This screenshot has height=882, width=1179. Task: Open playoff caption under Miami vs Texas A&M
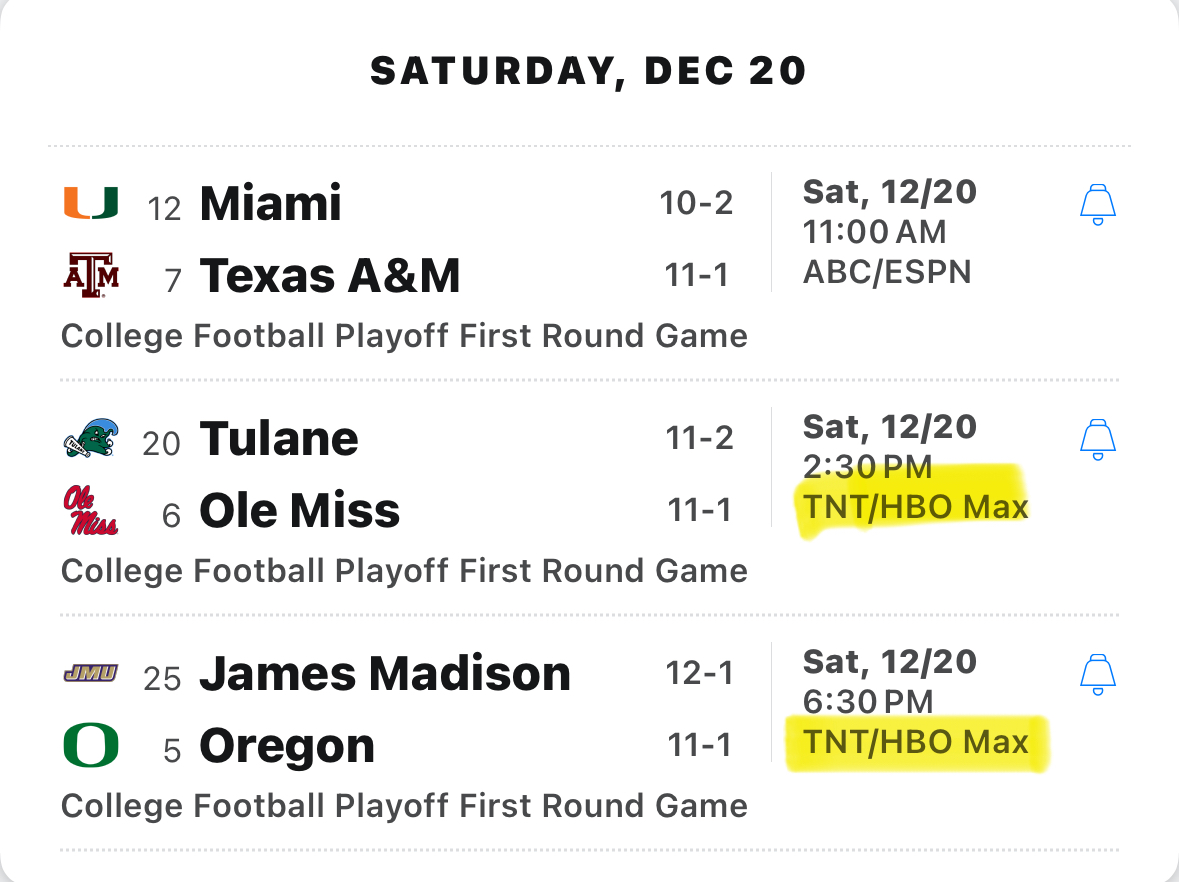coord(405,336)
